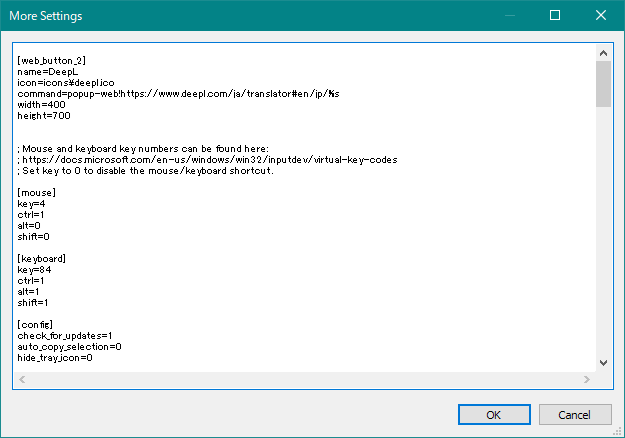
Task: Click the docs.microsoft.com virtual-key-codes URL line
Action: [x=207, y=159]
